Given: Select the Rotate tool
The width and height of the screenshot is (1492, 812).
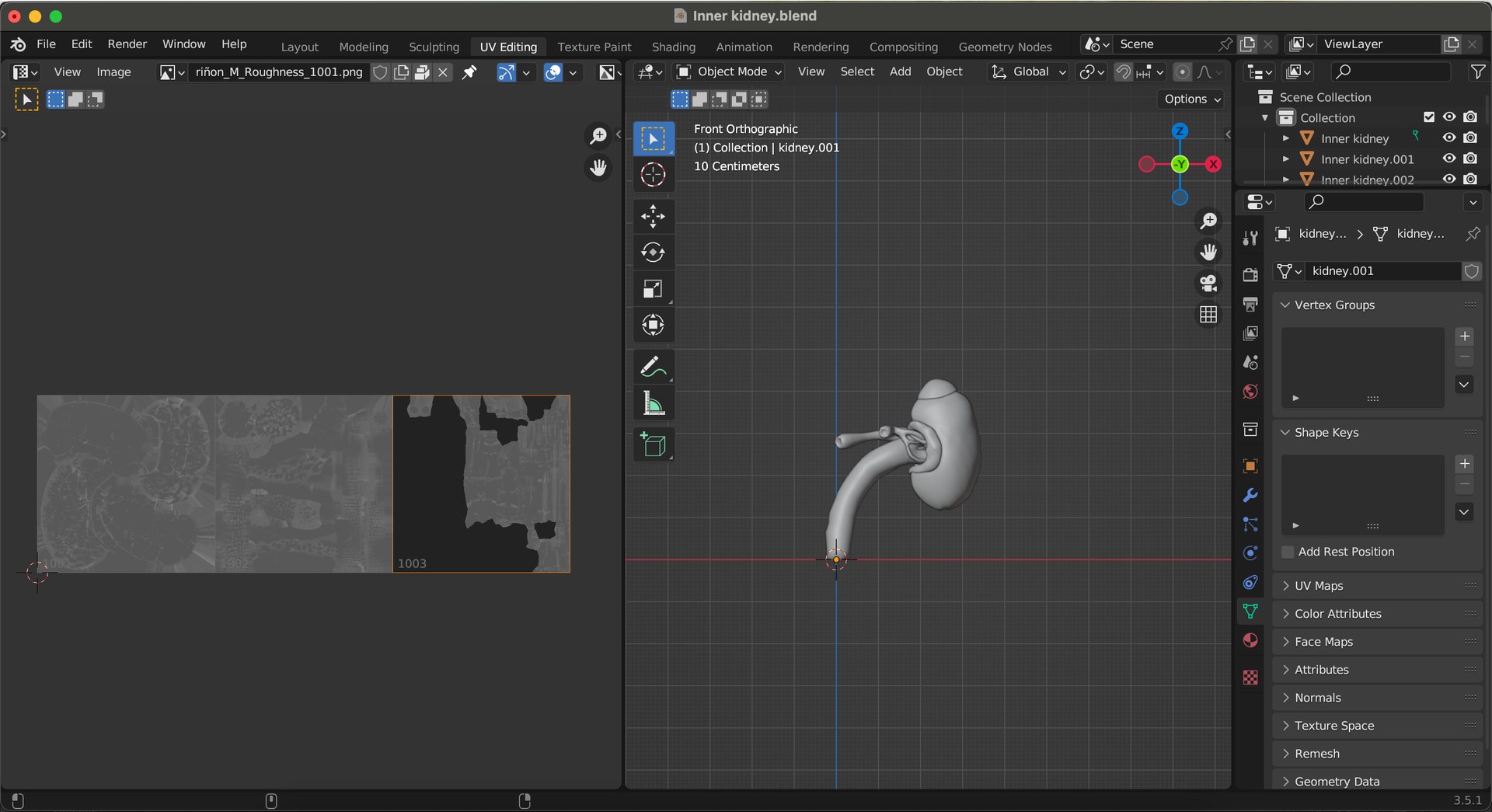Looking at the screenshot, I should pyautogui.click(x=653, y=253).
